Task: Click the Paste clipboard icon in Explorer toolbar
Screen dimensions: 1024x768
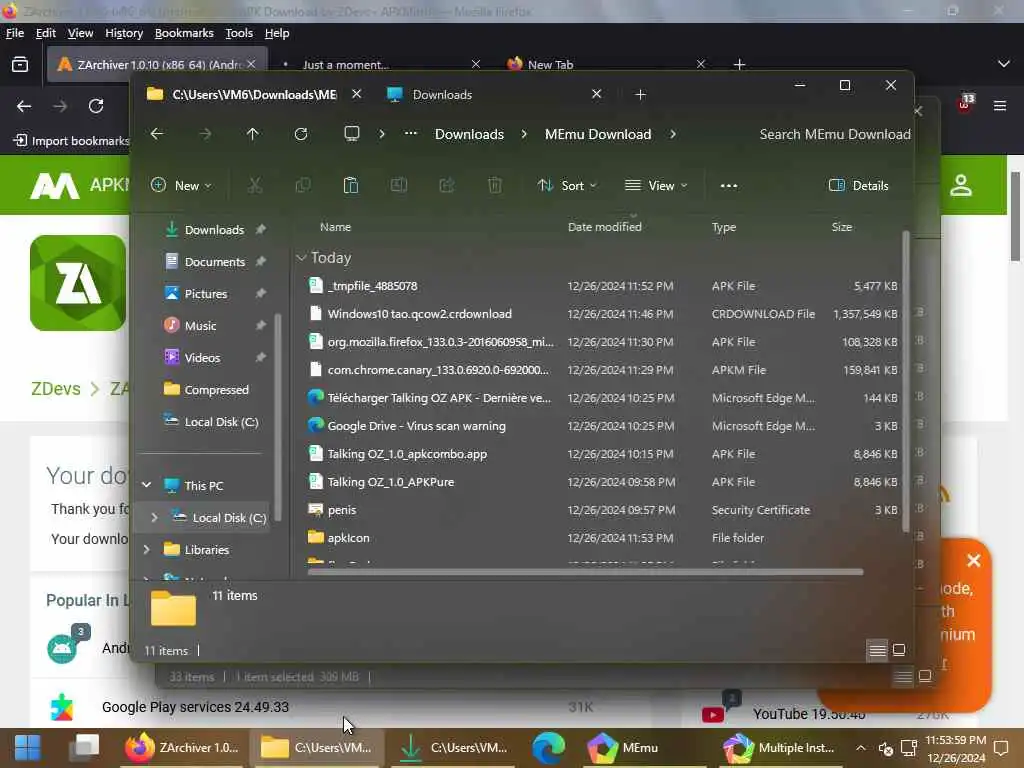Action: coord(351,185)
